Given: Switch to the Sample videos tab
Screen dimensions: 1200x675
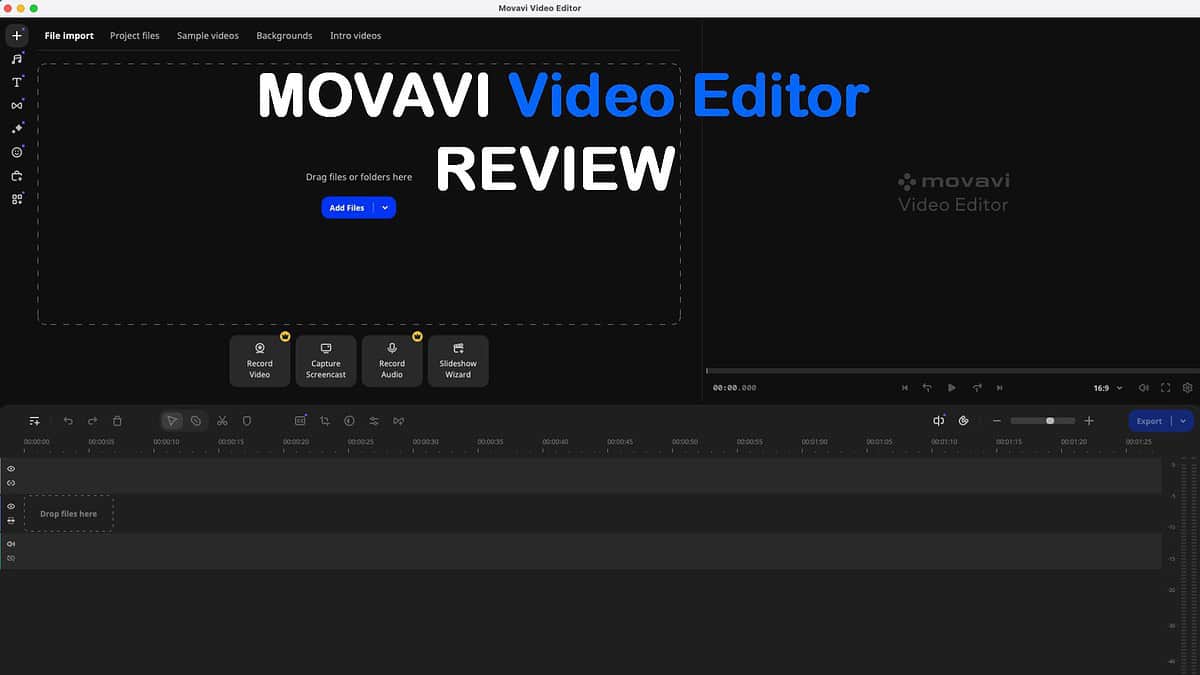Looking at the screenshot, I should click(207, 35).
